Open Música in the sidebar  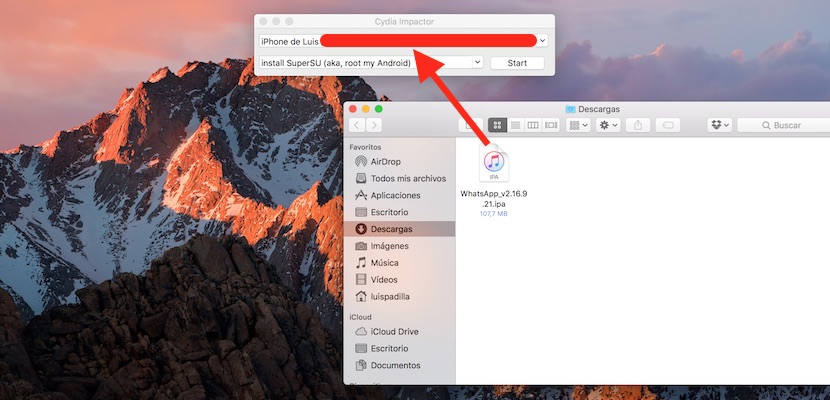click(x=400, y=262)
